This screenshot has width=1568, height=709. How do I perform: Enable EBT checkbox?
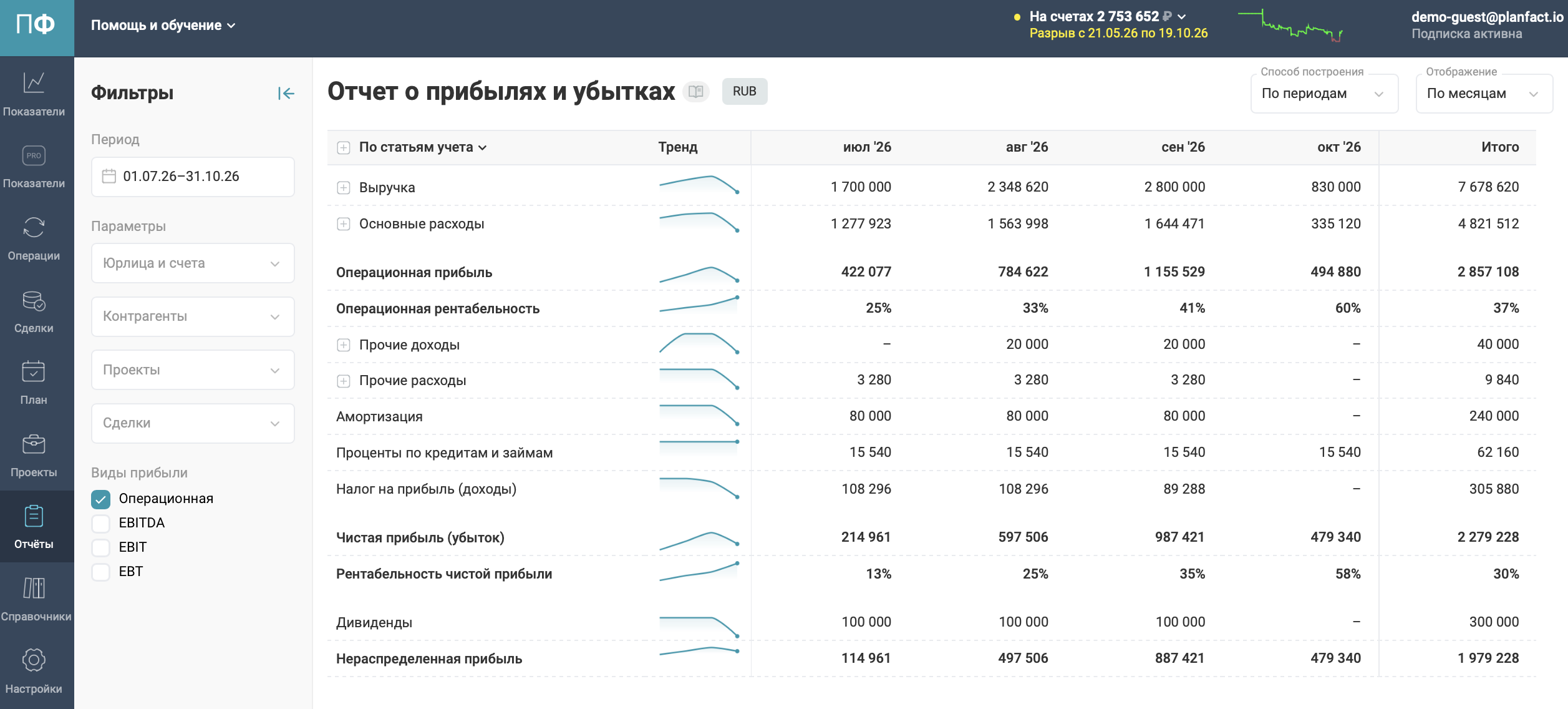click(100, 572)
